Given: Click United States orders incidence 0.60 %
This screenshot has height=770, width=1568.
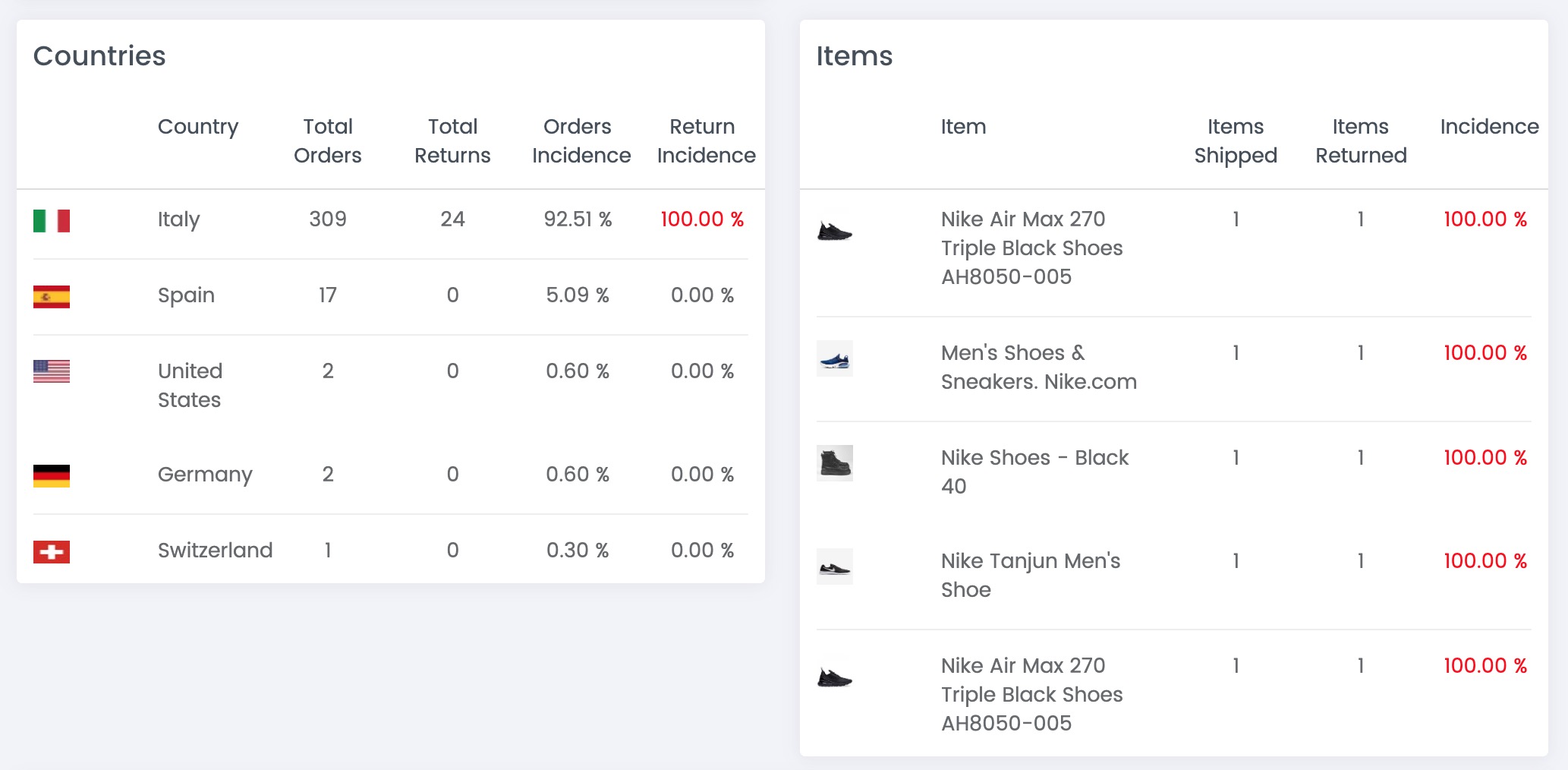Looking at the screenshot, I should pos(578,371).
